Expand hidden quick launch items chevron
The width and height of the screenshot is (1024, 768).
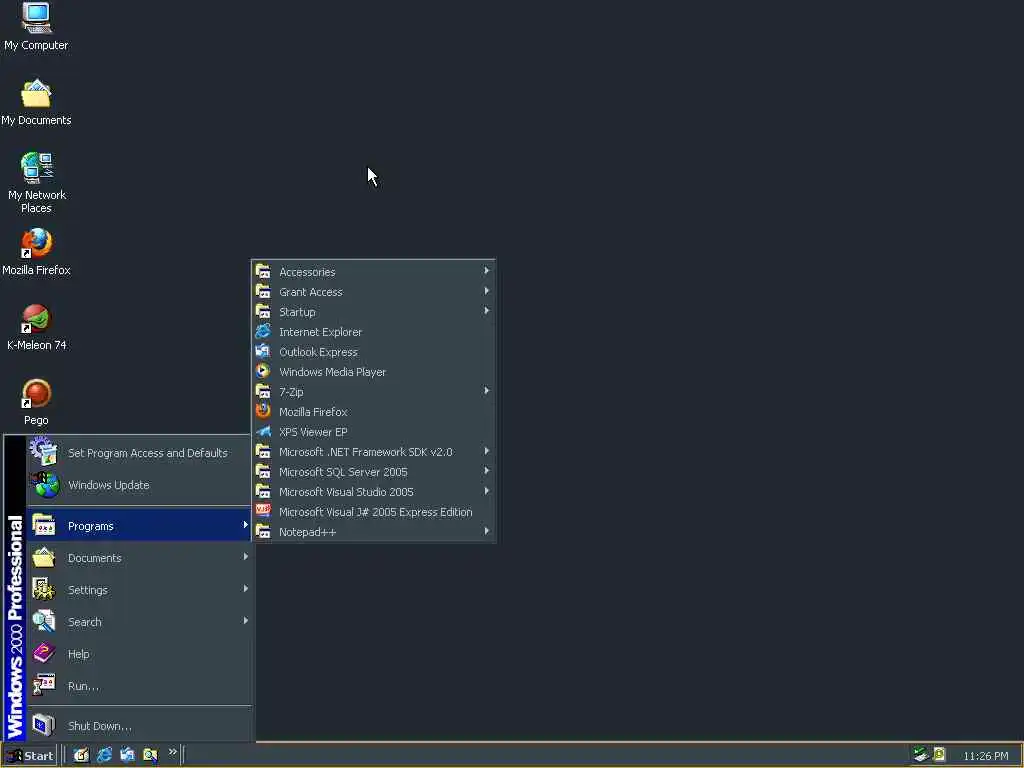[172, 752]
